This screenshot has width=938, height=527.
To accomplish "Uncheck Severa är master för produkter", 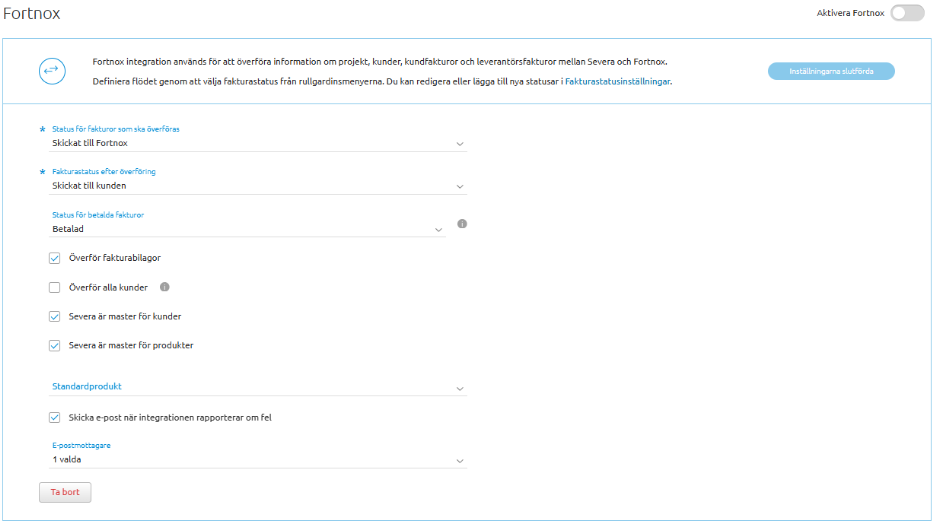I will (55, 346).
